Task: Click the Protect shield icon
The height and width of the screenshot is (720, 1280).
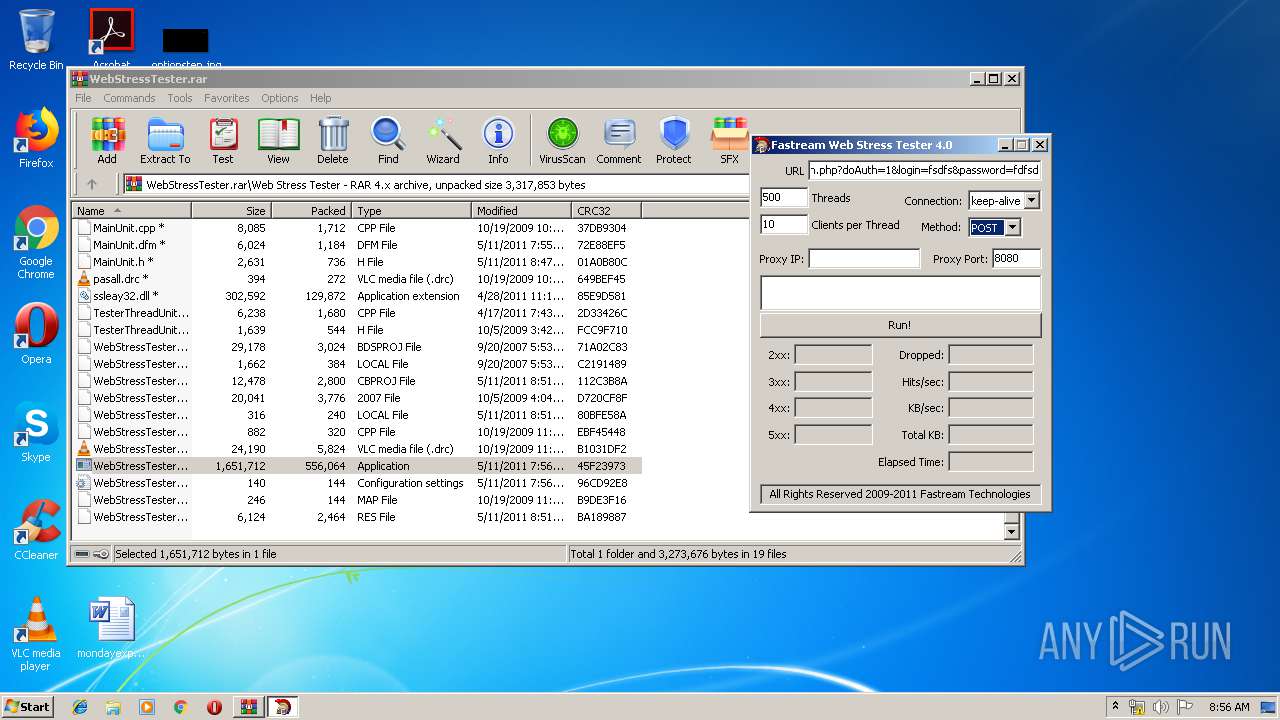Action: point(674,140)
